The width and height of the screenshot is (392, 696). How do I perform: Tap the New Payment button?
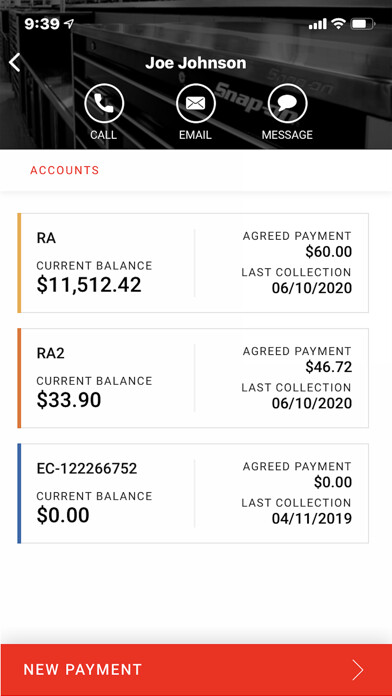click(196, 670)
